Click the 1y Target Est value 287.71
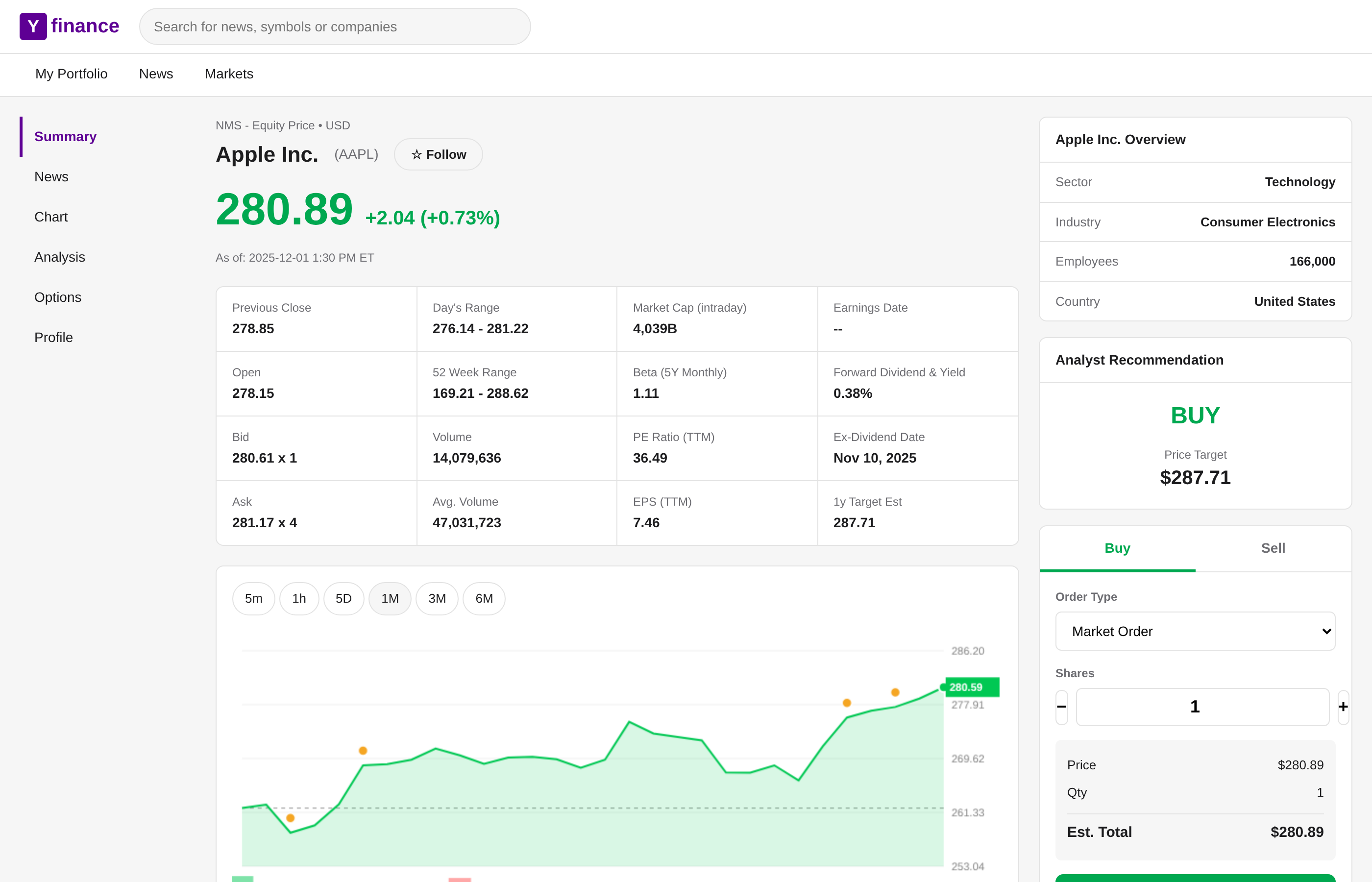The image size is (1372, 882). pyautogui.click(x=854, y=523)
